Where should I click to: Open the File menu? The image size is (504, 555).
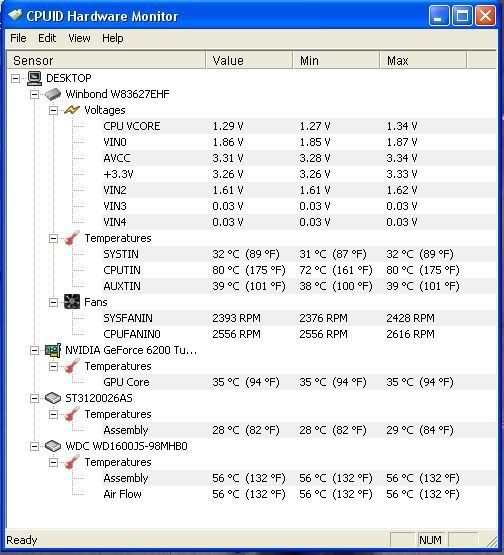point(18,38)
